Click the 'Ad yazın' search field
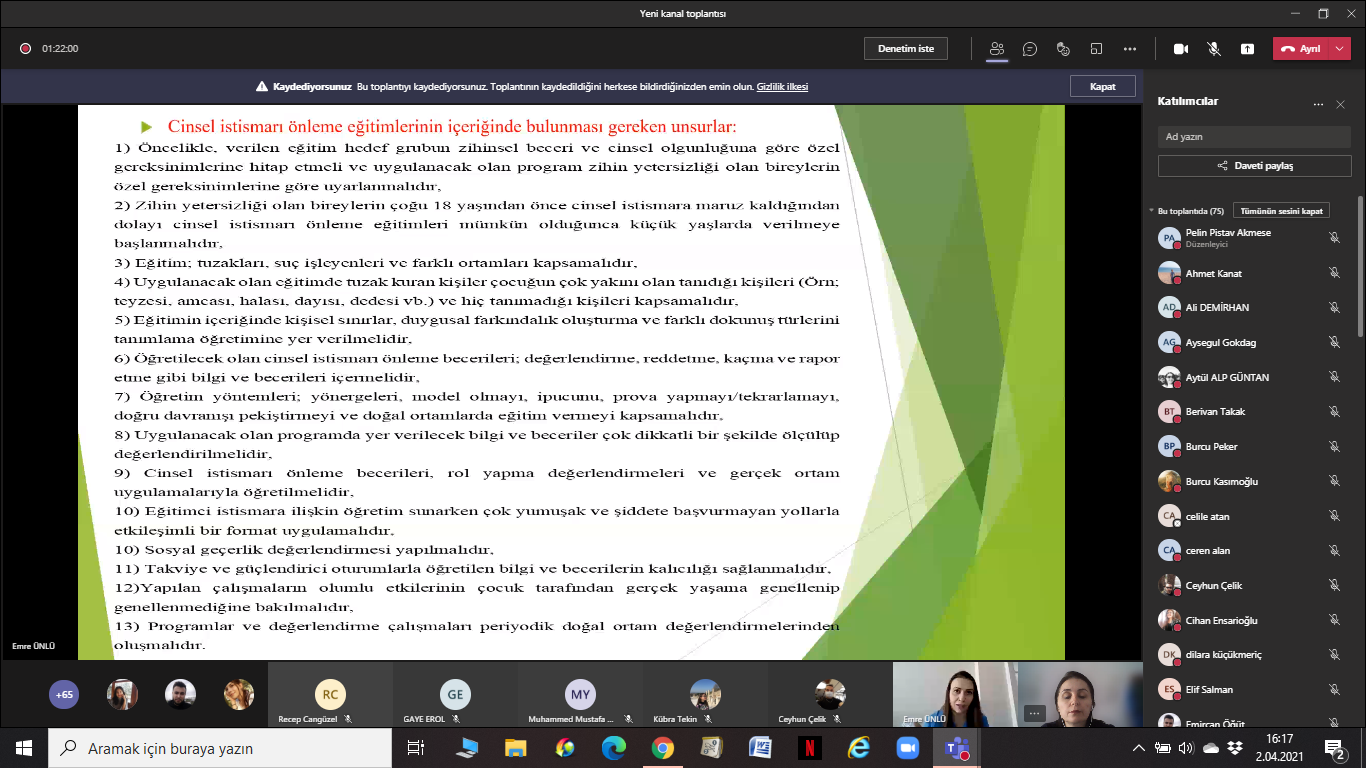The height and width of the screenshot is (768, 1366). 1254,136
